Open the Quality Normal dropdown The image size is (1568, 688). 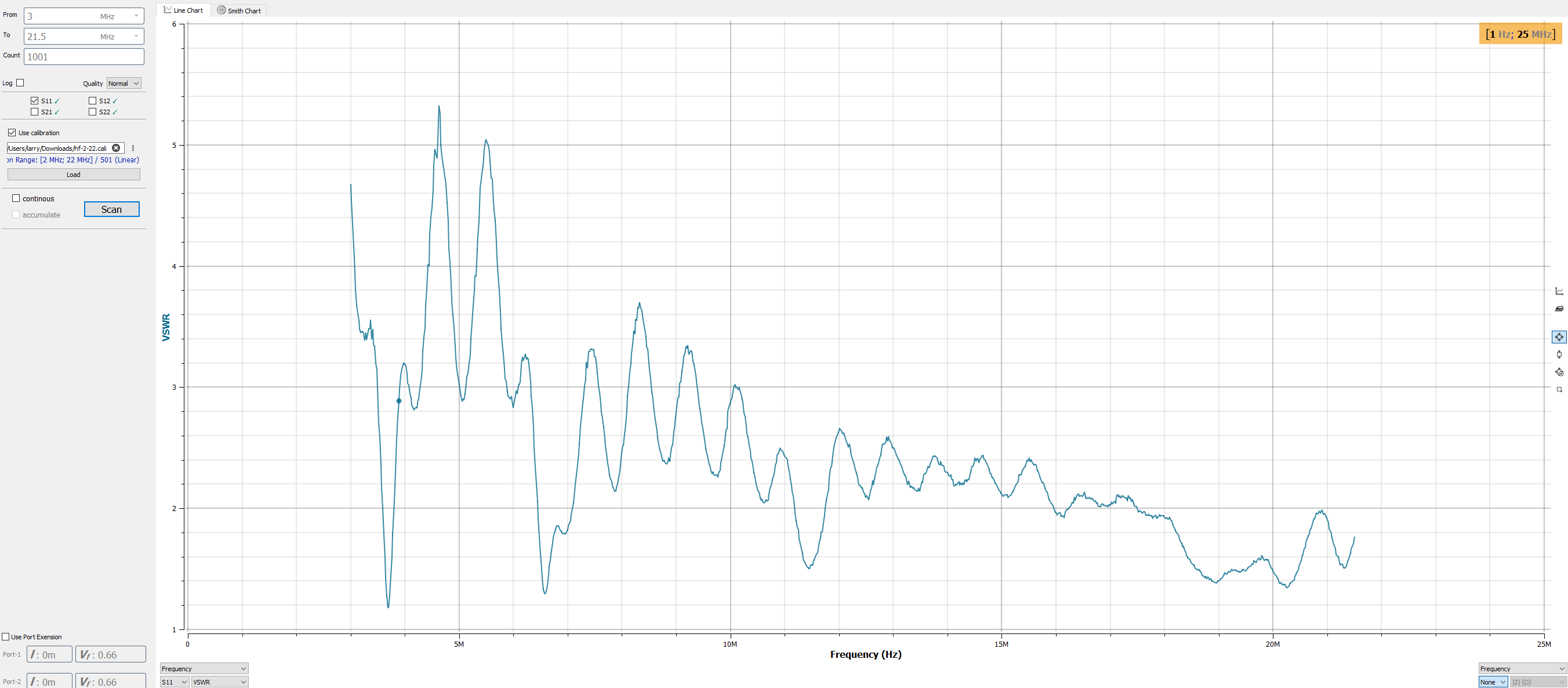pos(124,84)
